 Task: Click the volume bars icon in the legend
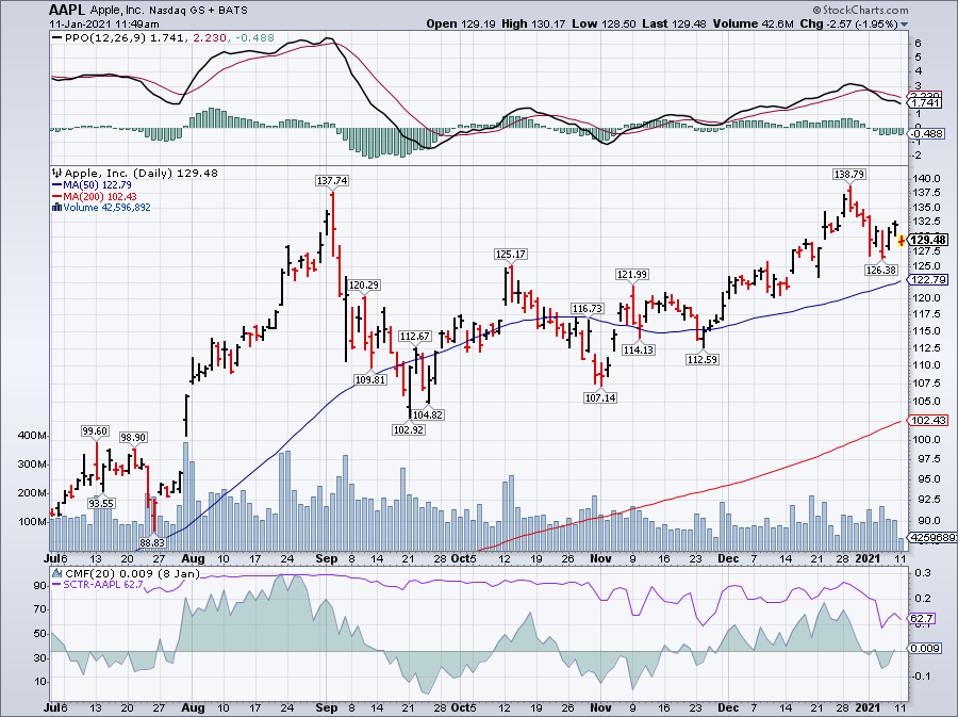57,207
